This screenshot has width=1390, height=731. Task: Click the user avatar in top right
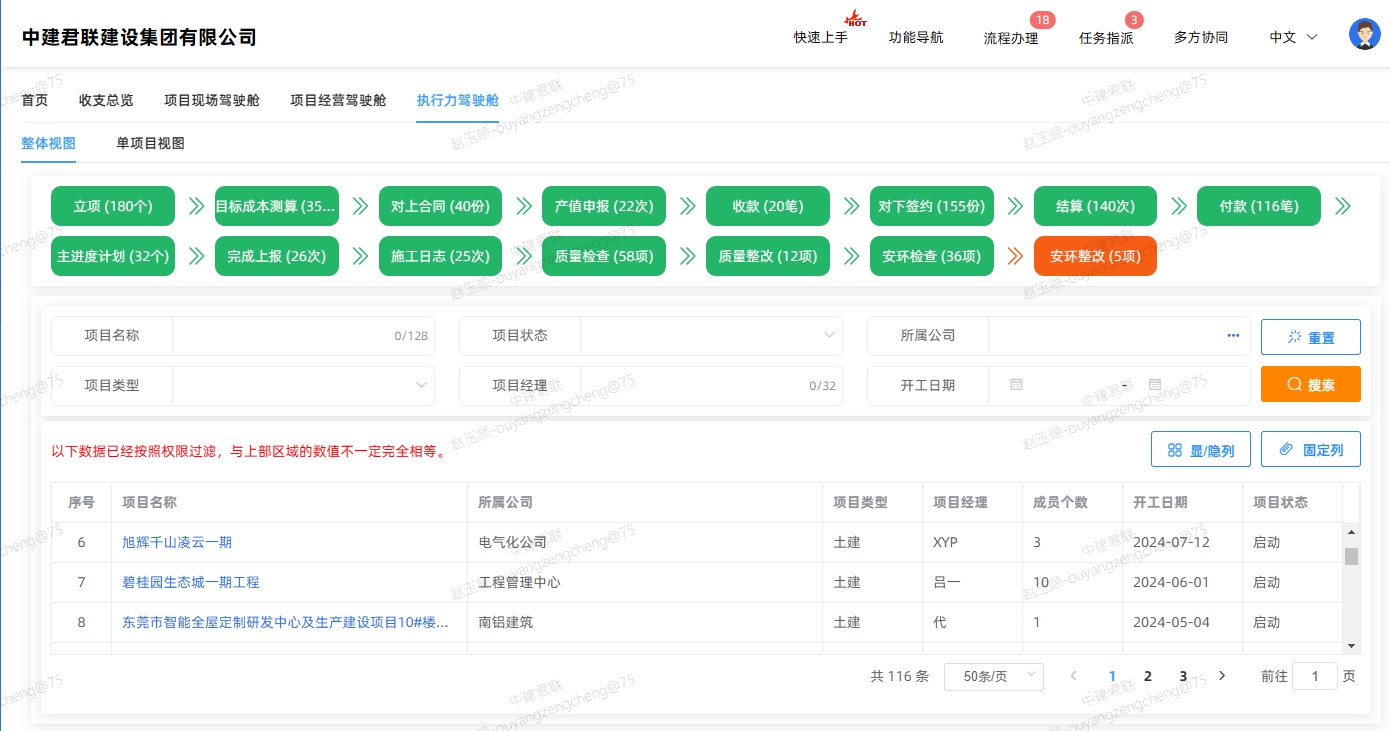(x=1363, y=33)
